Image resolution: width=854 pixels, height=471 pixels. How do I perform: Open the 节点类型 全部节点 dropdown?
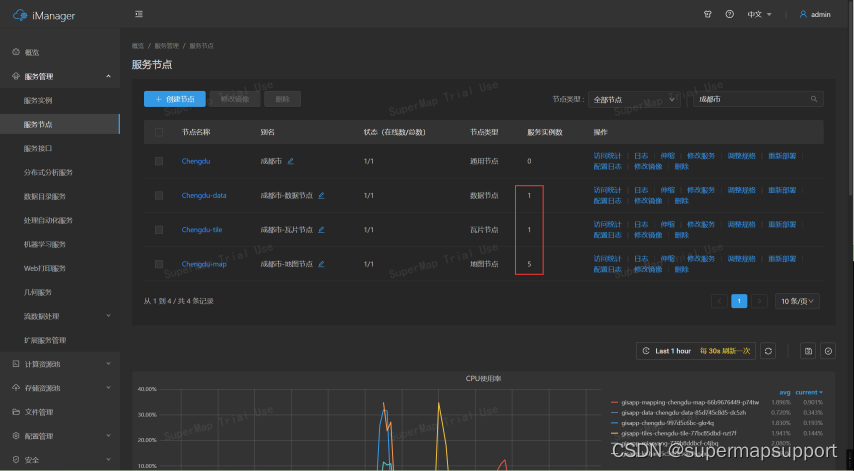tap(634, 99)
